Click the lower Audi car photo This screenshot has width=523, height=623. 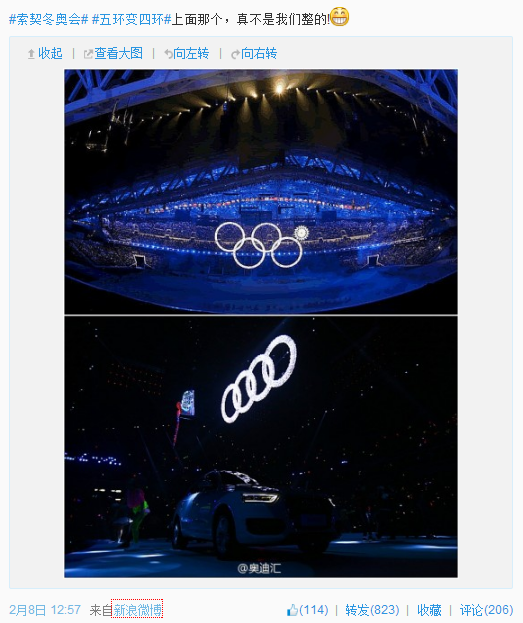pyautogui.click(x=261, y=447)
